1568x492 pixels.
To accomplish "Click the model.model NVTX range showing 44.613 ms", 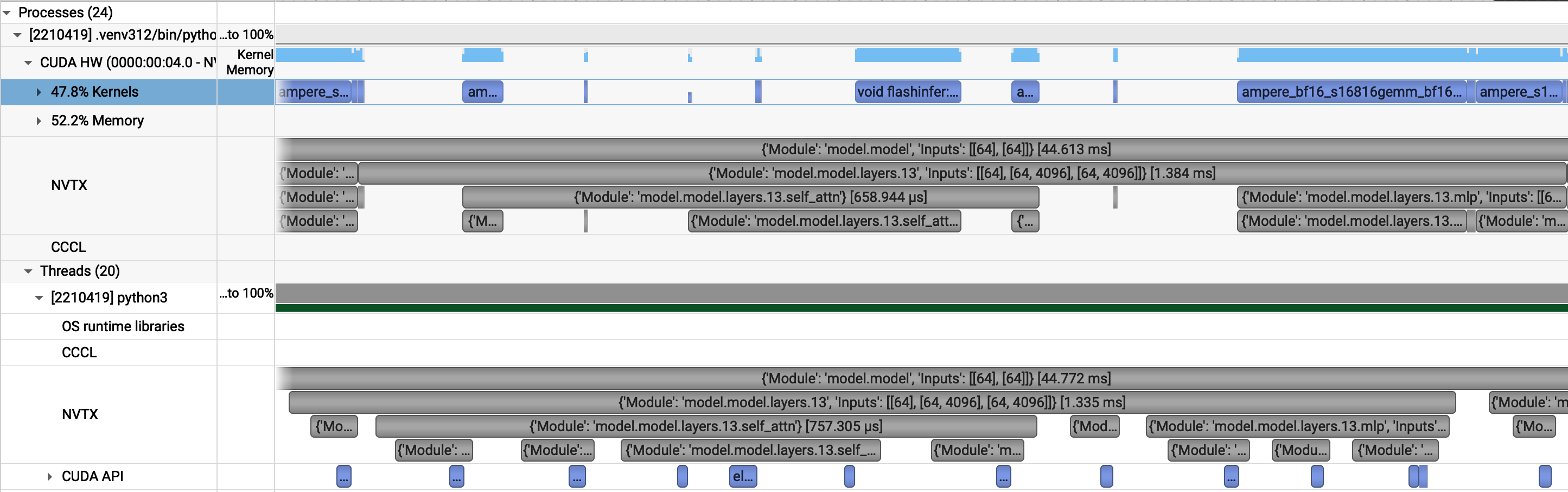I will 934,149.
